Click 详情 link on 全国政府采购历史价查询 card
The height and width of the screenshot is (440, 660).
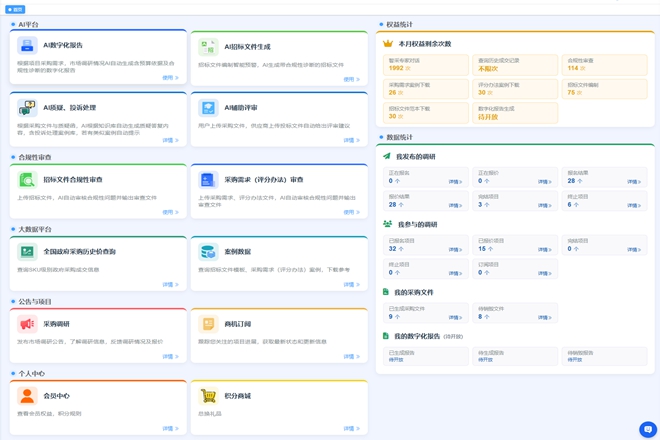click(170, 284)
